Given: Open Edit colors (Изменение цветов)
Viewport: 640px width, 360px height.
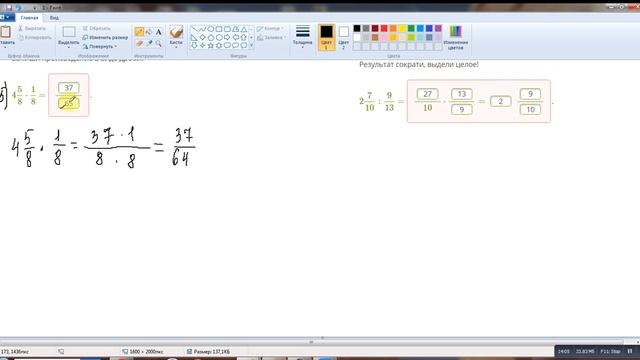Looking at the screenshot, I should [x=456, y=37].
